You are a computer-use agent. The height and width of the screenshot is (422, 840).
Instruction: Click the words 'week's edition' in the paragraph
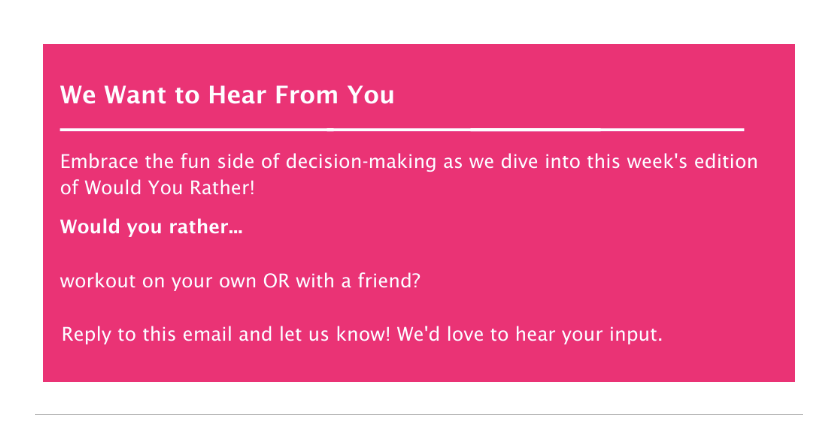[x=692, y=162]
